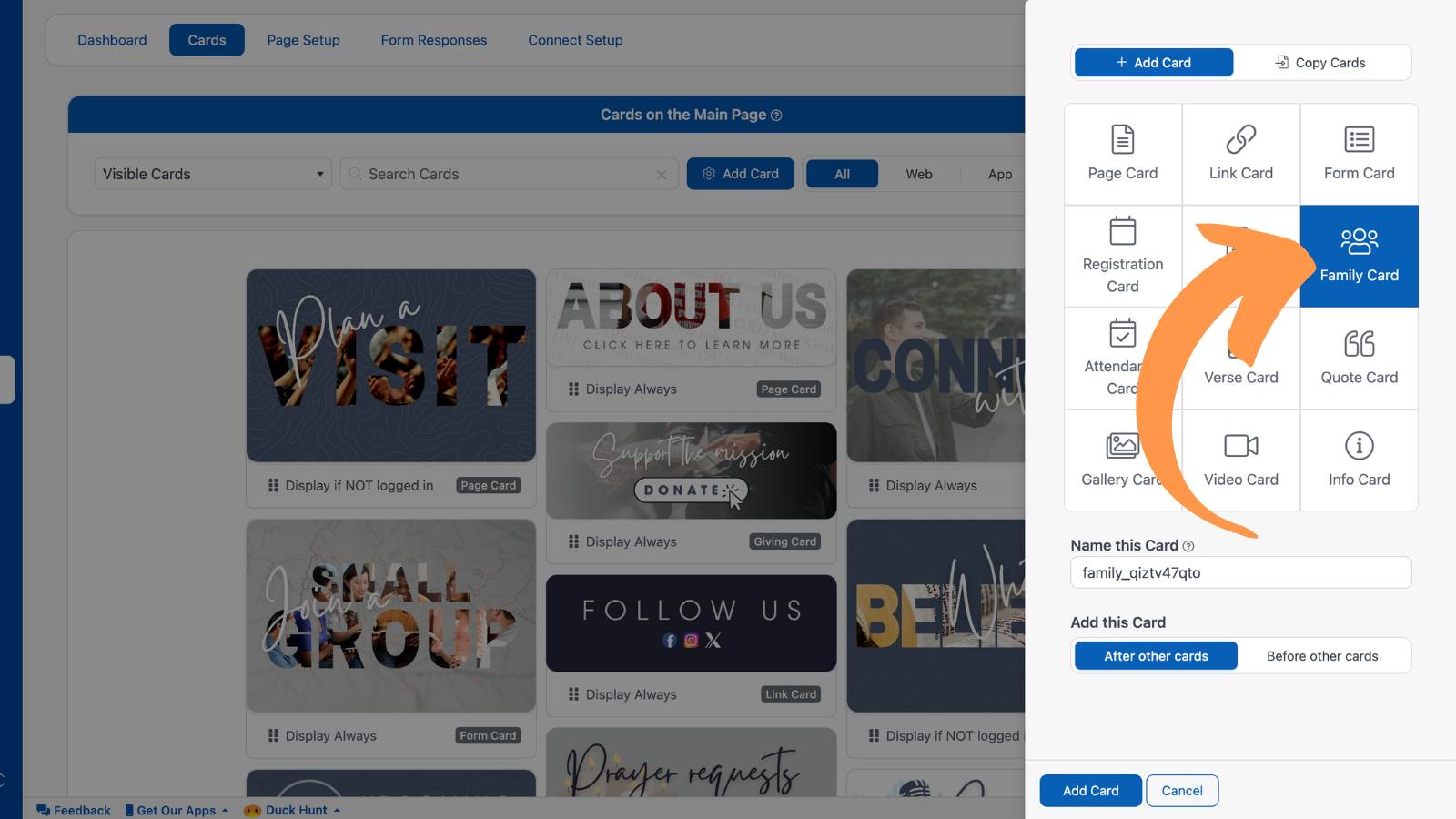
Task: Filter cards by App
Action: click(x=1000, y=174)
